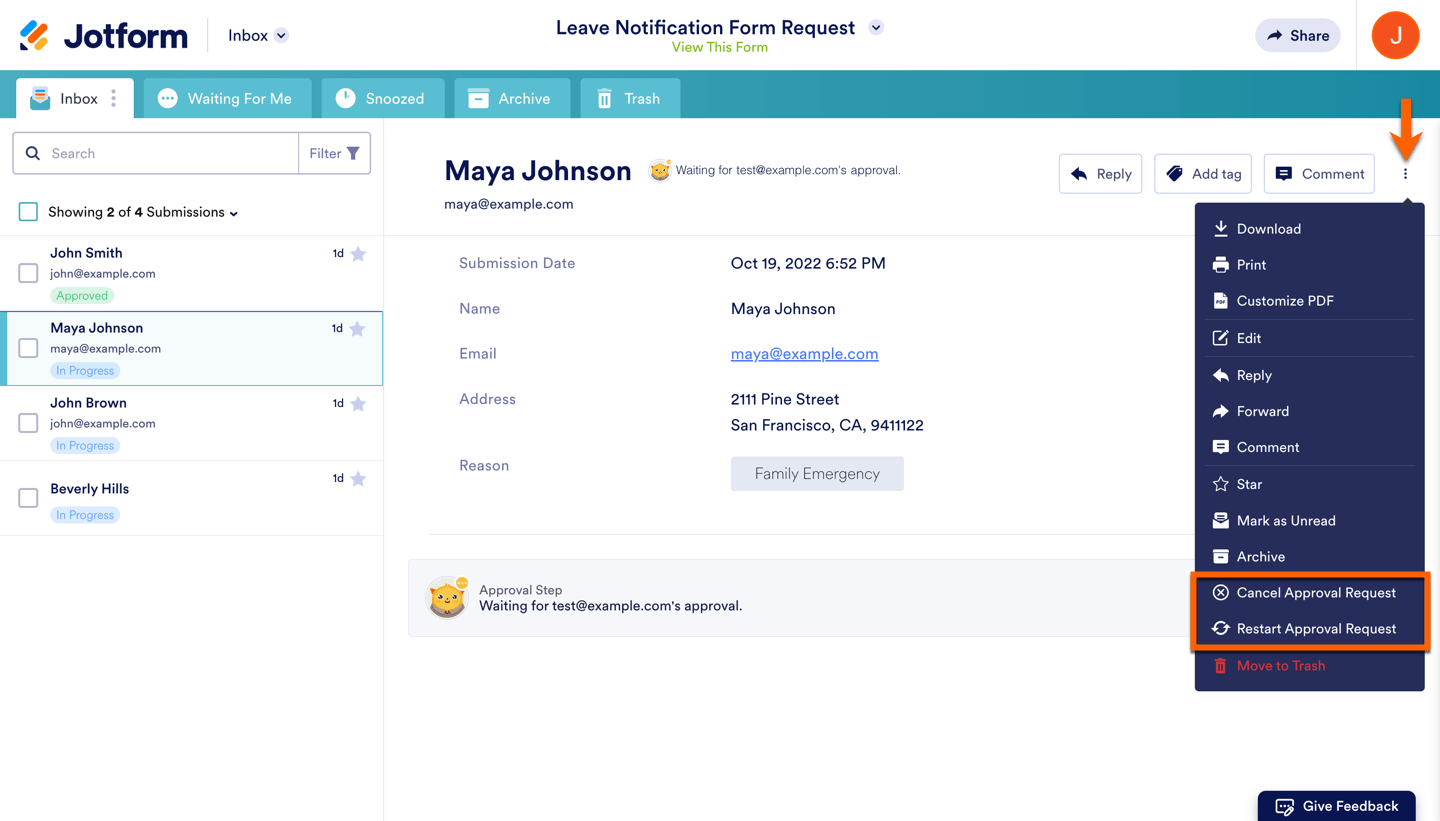The image size is (1440, 821).
Task: Expand the Showing 2 of 4 Submissions dropdown
Action: 234,213
